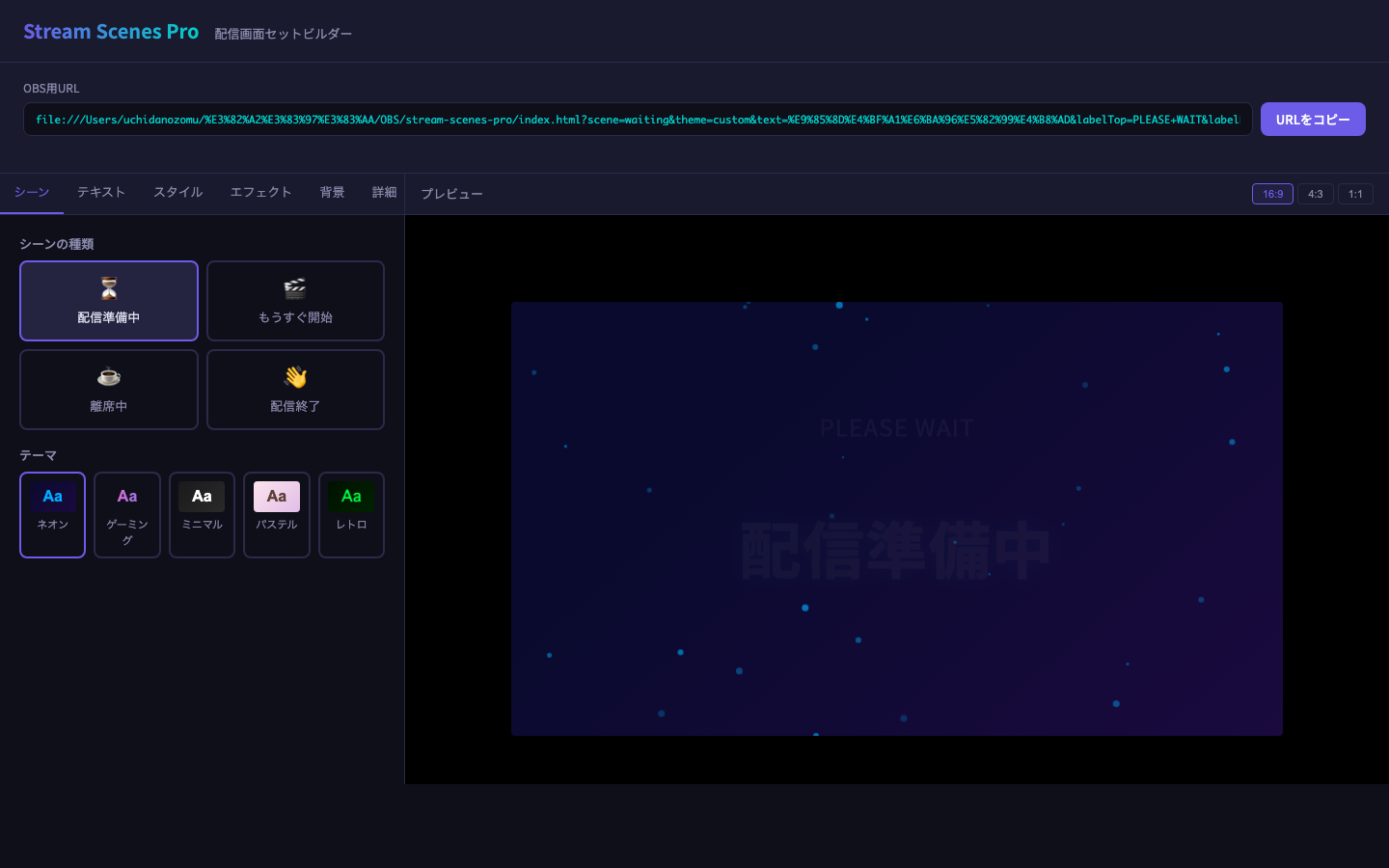Click the URLをコピー button
Image resolution: width=1389 pixels, height=868 pixels.
[x=1313, y=119]
